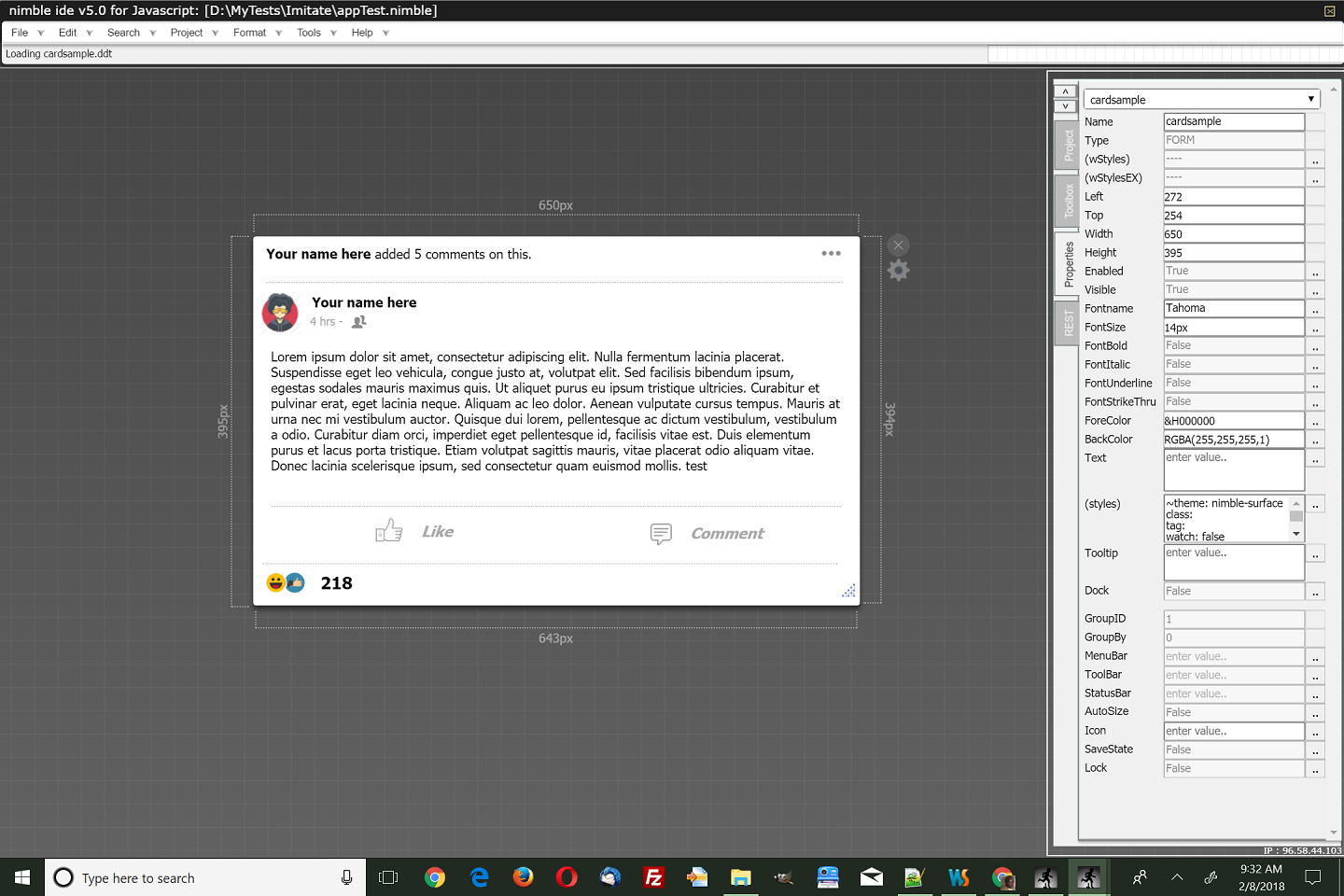Click the styles box scrollbar down arrow
The width and height of the screenshot is (1344, 896).
[x=1296, y=534]
